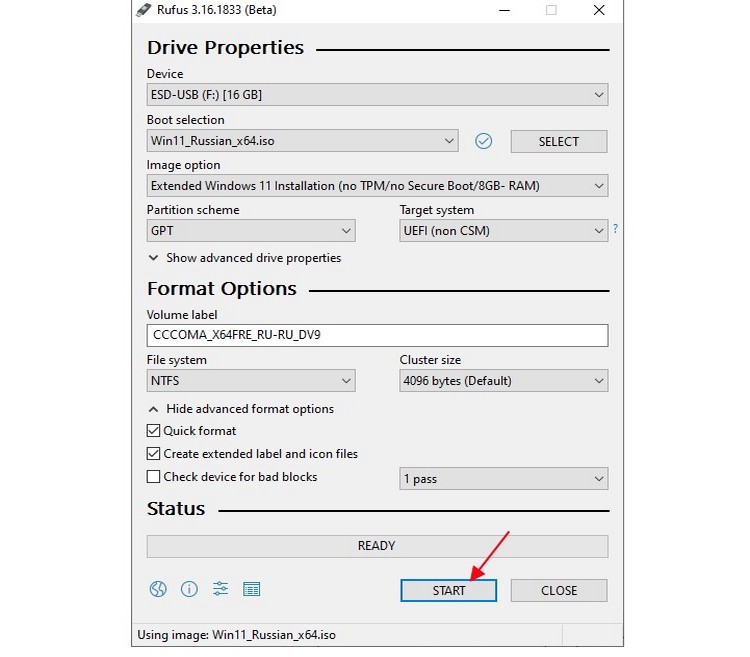750x657 pixels.
Task: Open the Target system UEFI dropdown
Action: (x=504, y=231)
